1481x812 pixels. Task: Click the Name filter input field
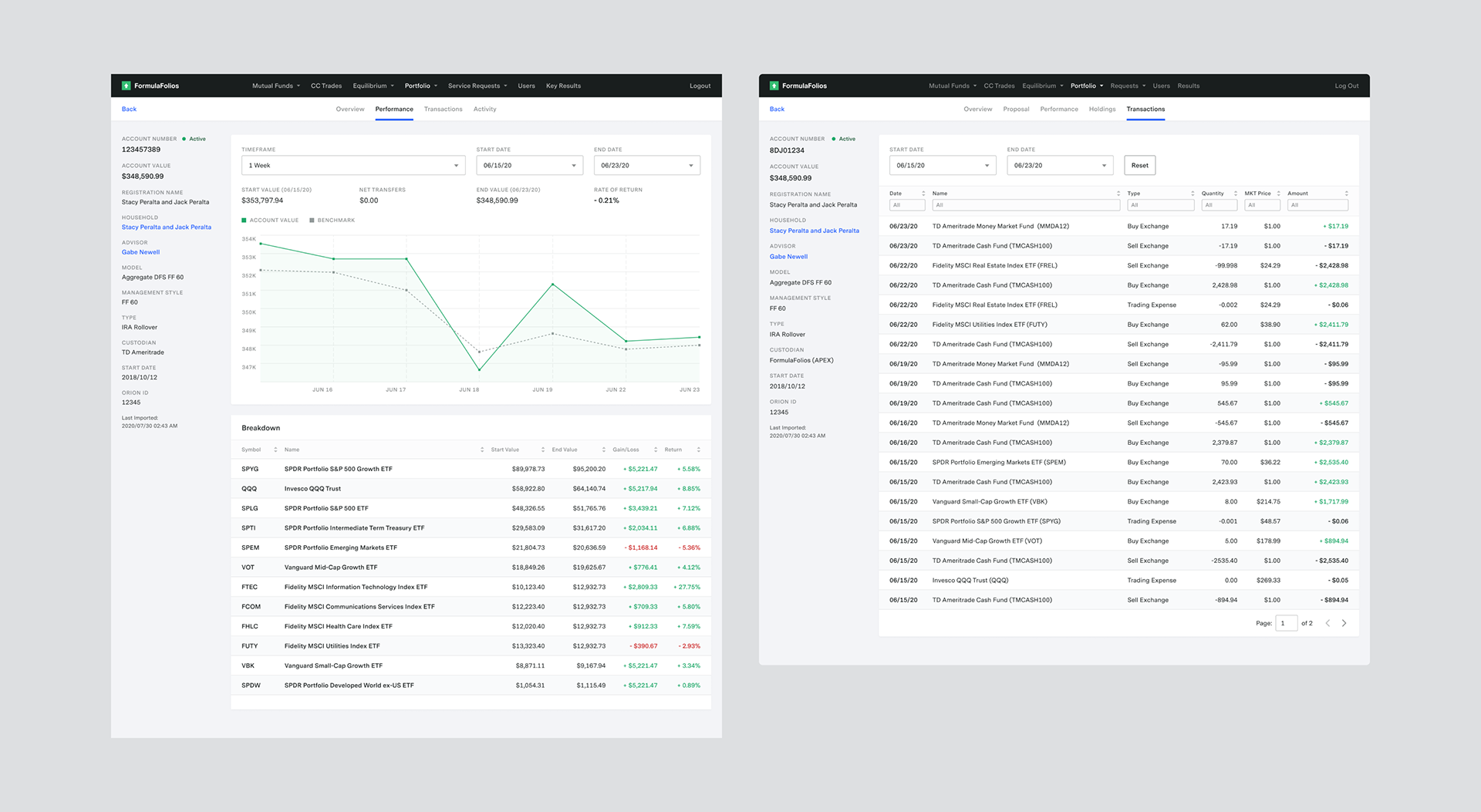pyautogui.click(x=1026, y=205)
